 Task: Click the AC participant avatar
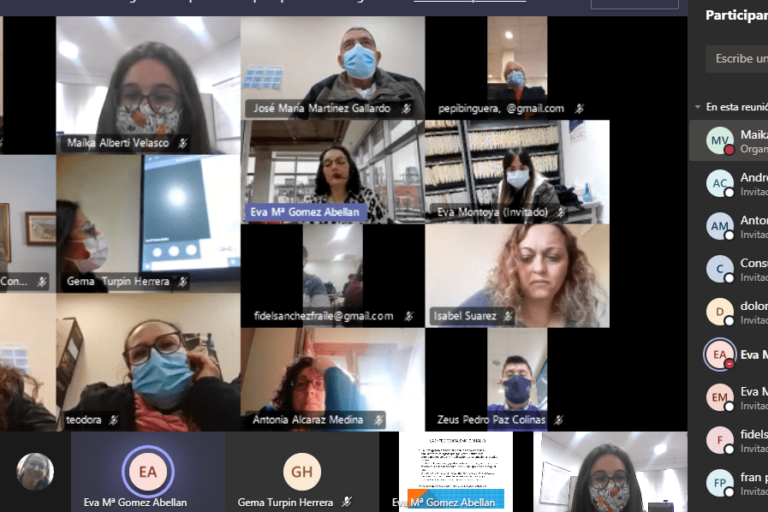720,183
